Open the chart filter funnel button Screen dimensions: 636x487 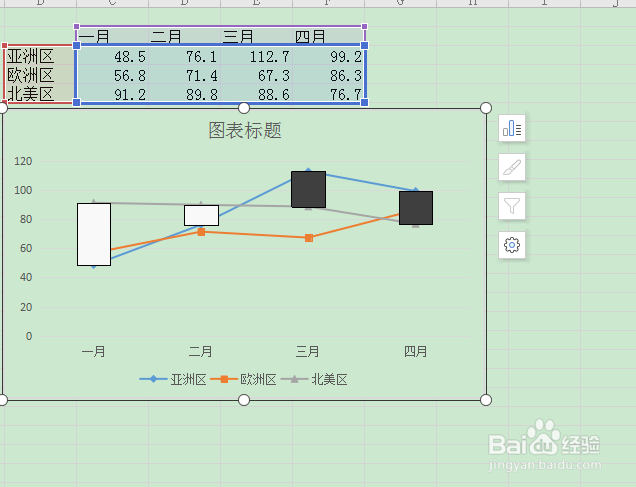click(x=512, y=206)
